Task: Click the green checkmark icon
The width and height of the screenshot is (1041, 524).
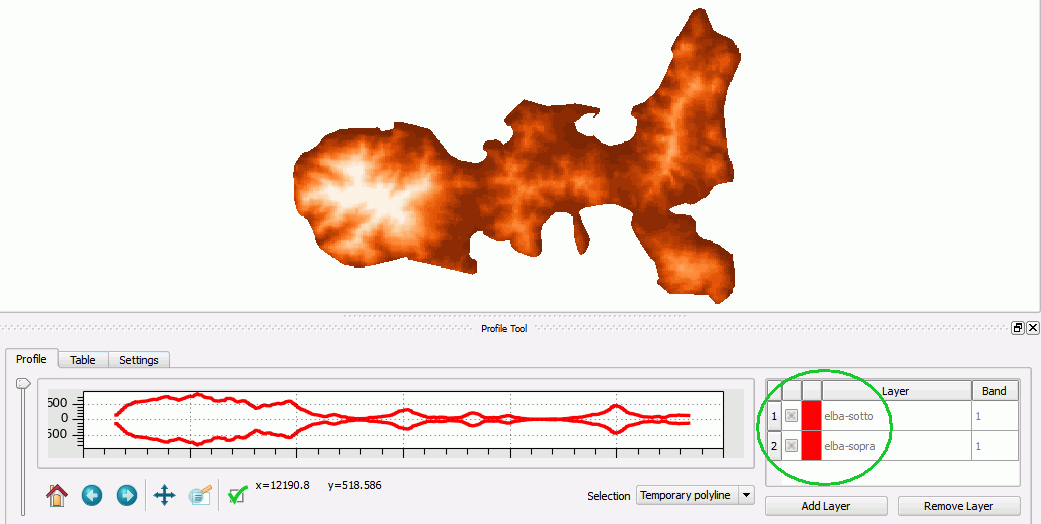Action: (237, 495)
